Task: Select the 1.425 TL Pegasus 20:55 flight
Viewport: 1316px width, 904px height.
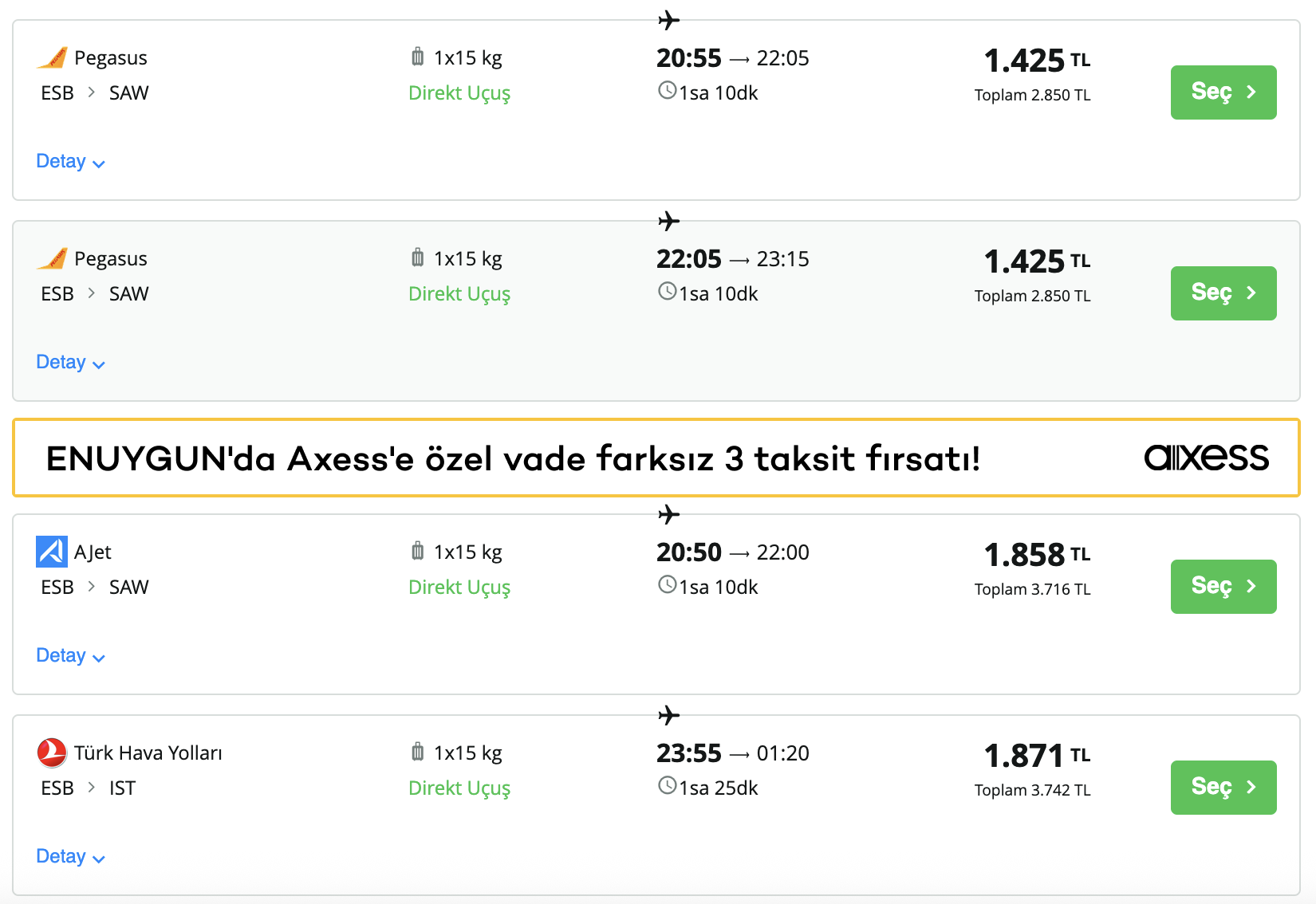Action: point(1223,92)
